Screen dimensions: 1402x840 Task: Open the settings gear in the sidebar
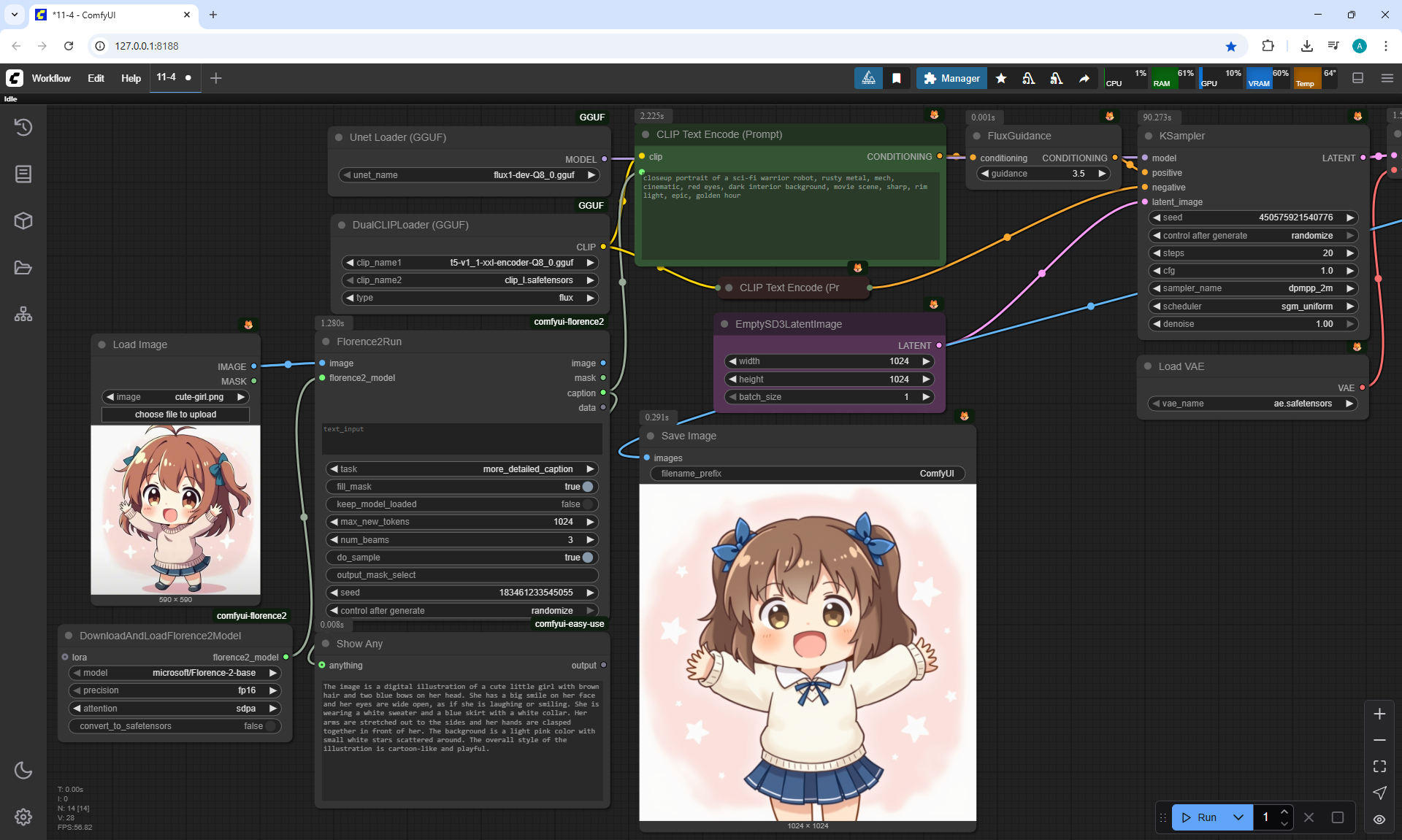click(23, 817)
